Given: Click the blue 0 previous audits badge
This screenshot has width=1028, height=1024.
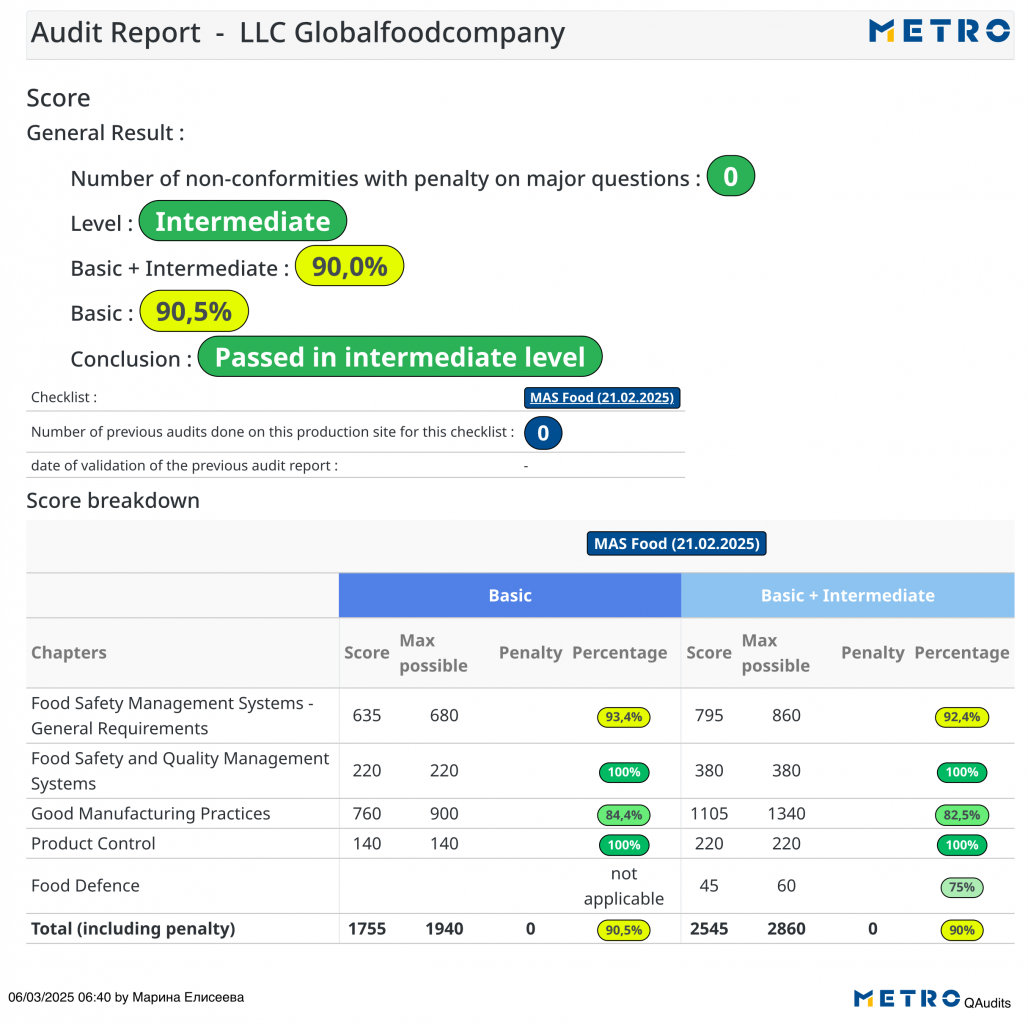Looking at the screenshot, I should point(543,433).
